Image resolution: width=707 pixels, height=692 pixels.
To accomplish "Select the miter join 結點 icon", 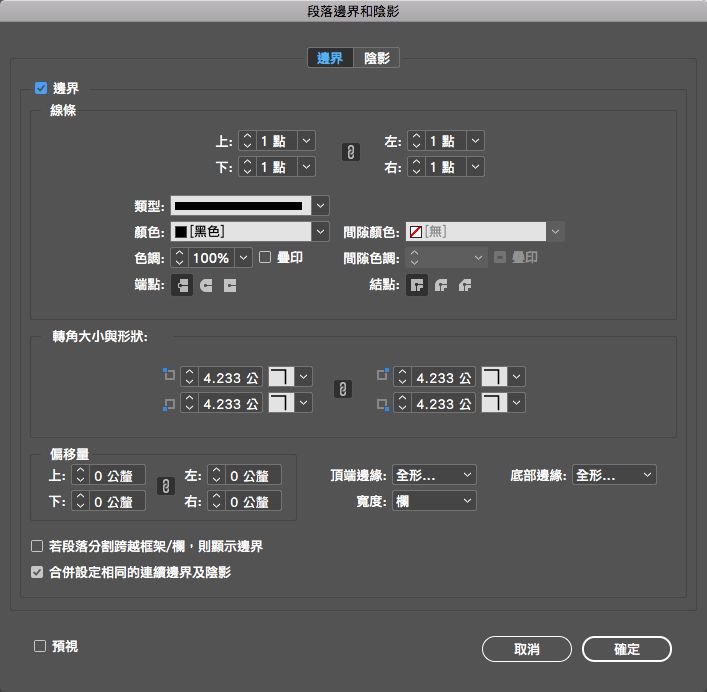I will point(417,285).
